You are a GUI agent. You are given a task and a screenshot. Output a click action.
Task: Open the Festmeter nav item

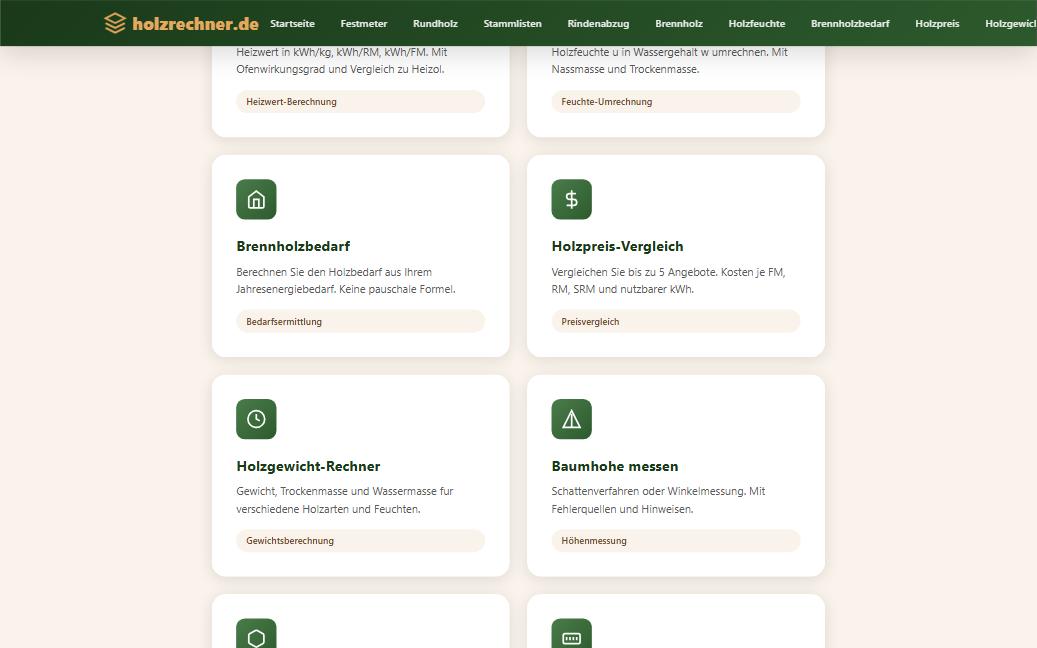click(364, 24)
